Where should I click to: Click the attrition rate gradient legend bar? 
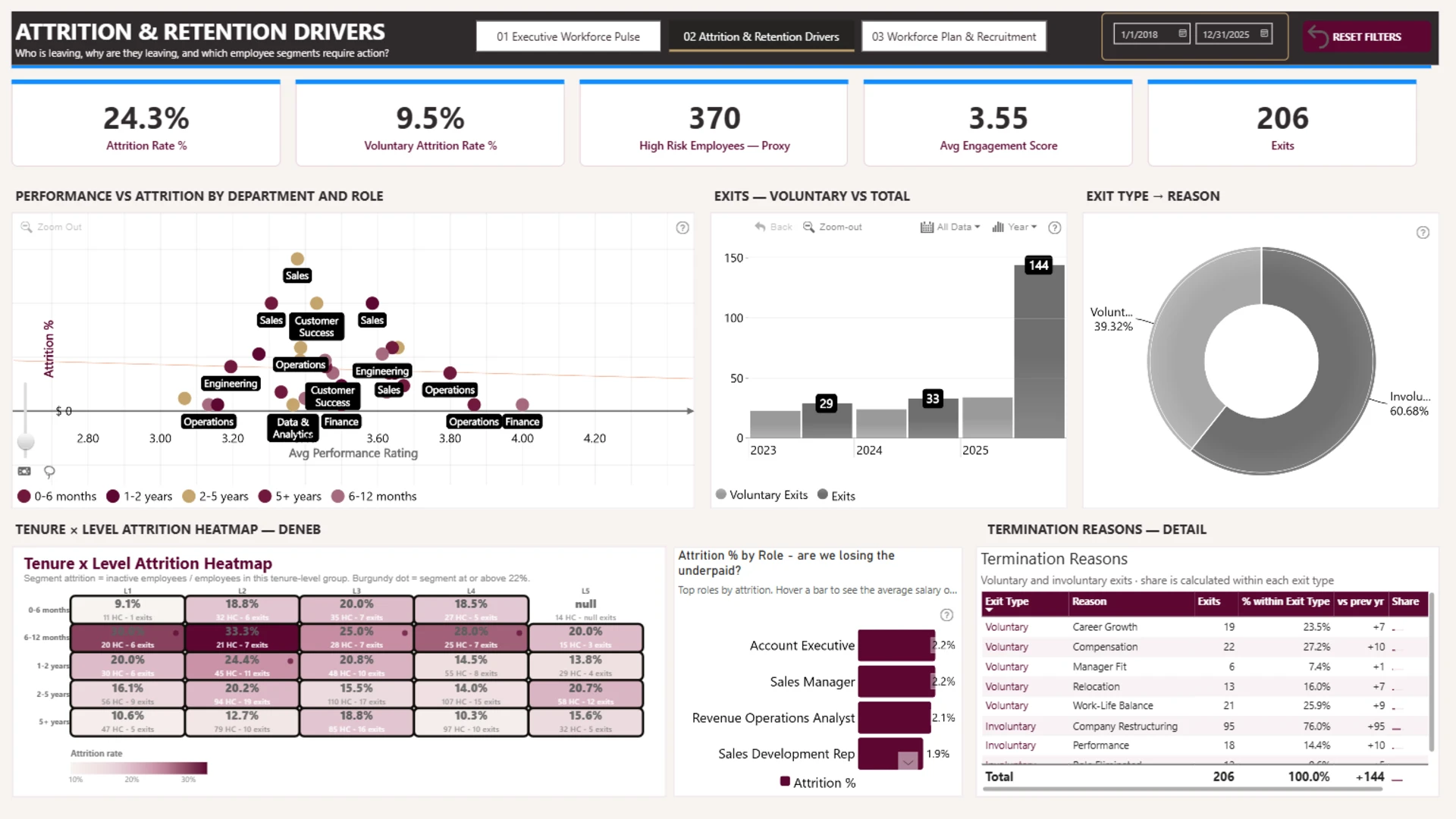click(138, 768)
